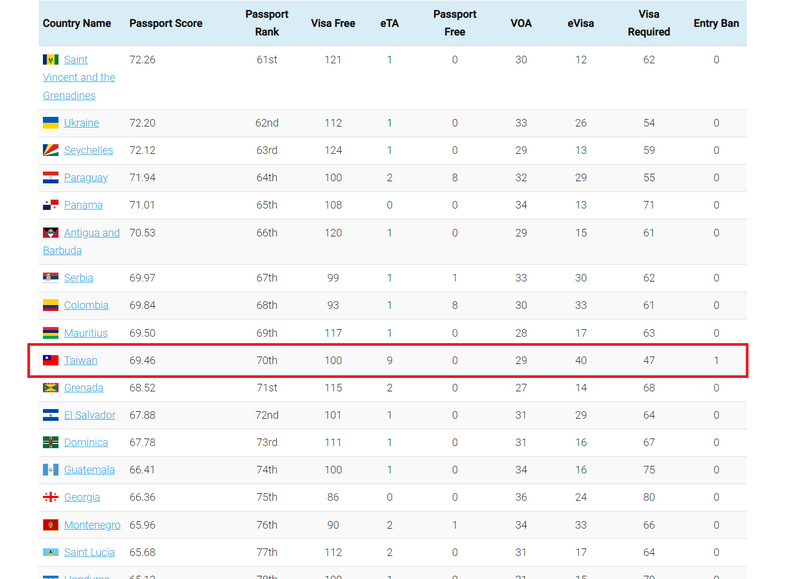
Task: Click the Paraguay flag icon
Action: coord(50,178)
